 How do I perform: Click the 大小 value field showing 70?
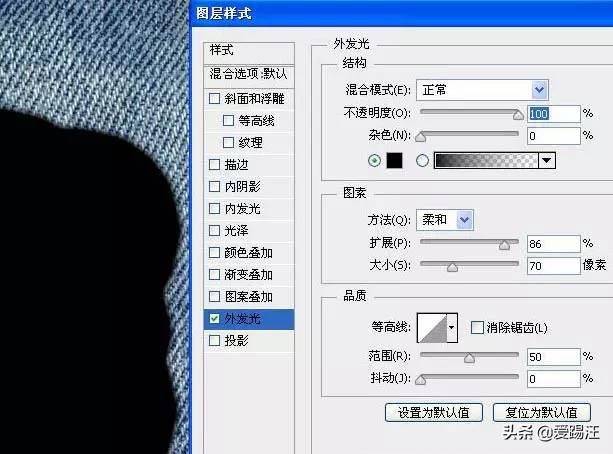coord(554,266)
